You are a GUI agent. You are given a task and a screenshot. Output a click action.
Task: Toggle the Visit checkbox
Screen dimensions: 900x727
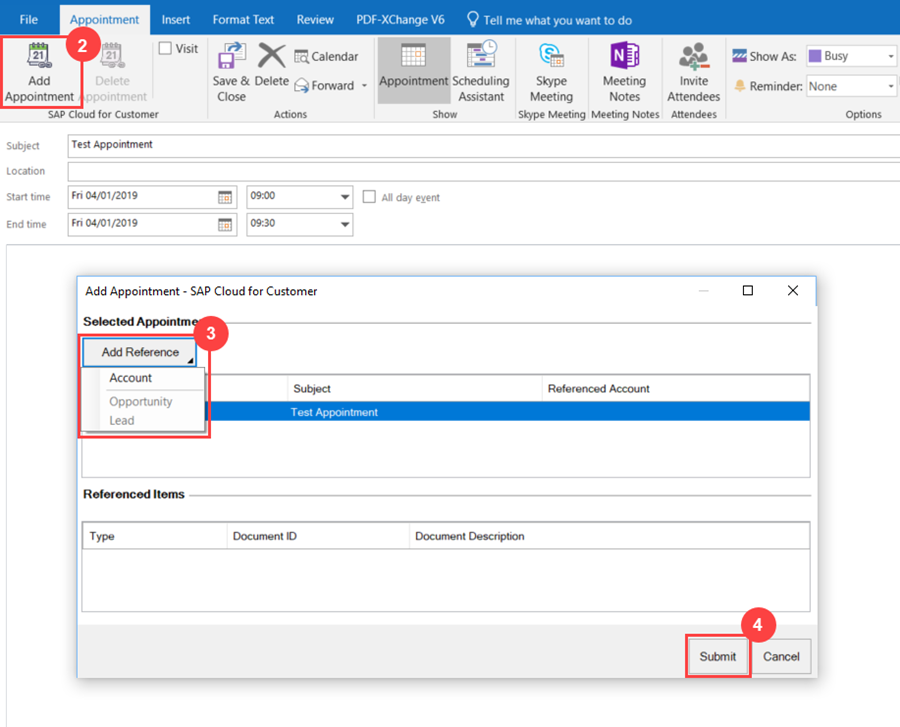click(165, 48)
